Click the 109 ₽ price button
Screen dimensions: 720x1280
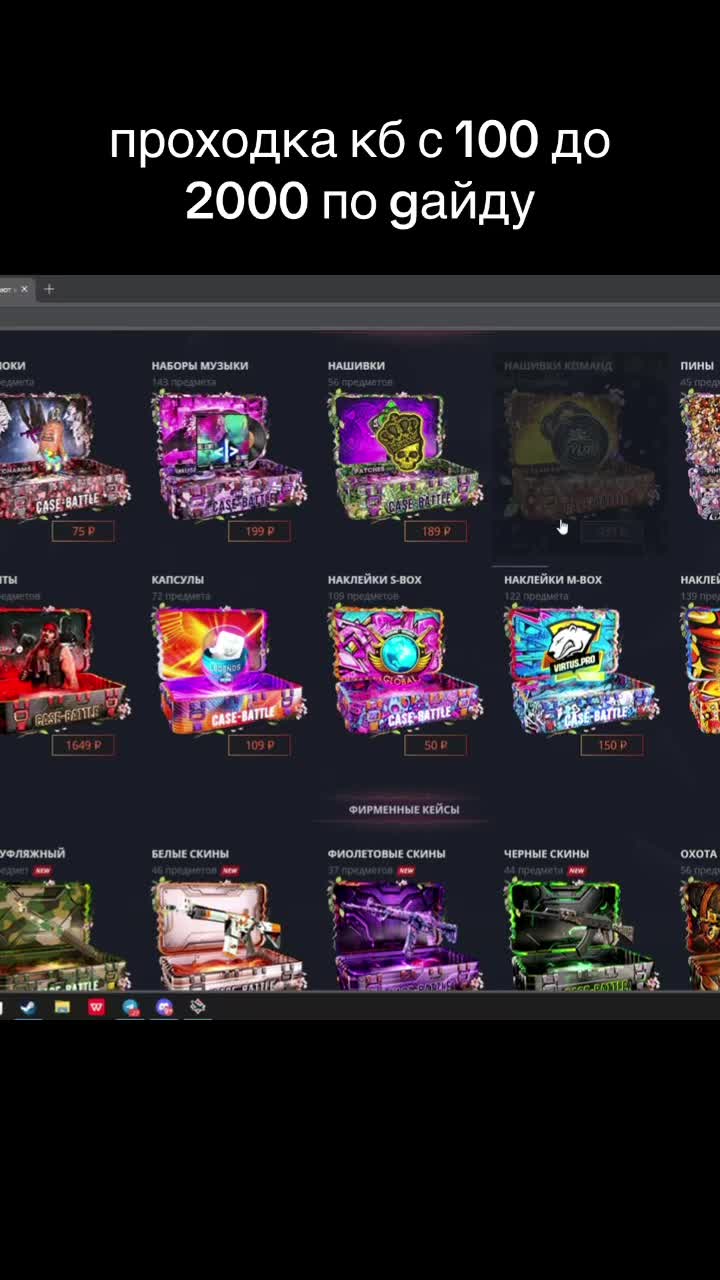click(x=259, y=745)
